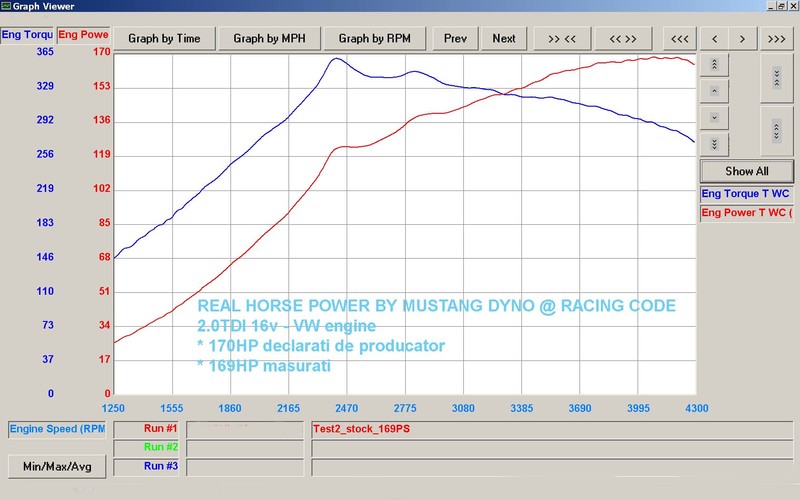
Task: Expand horizontal view with << >> button
Action: 623,39
